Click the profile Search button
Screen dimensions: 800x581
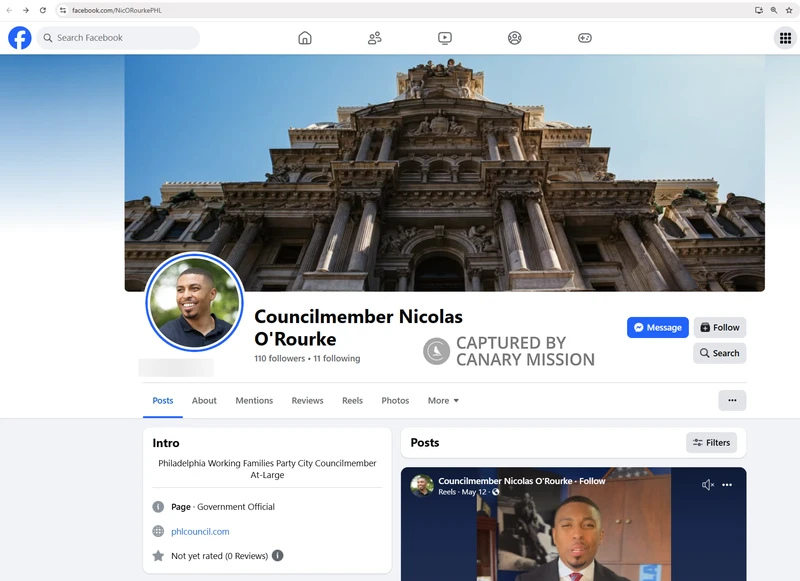point(719,353)
